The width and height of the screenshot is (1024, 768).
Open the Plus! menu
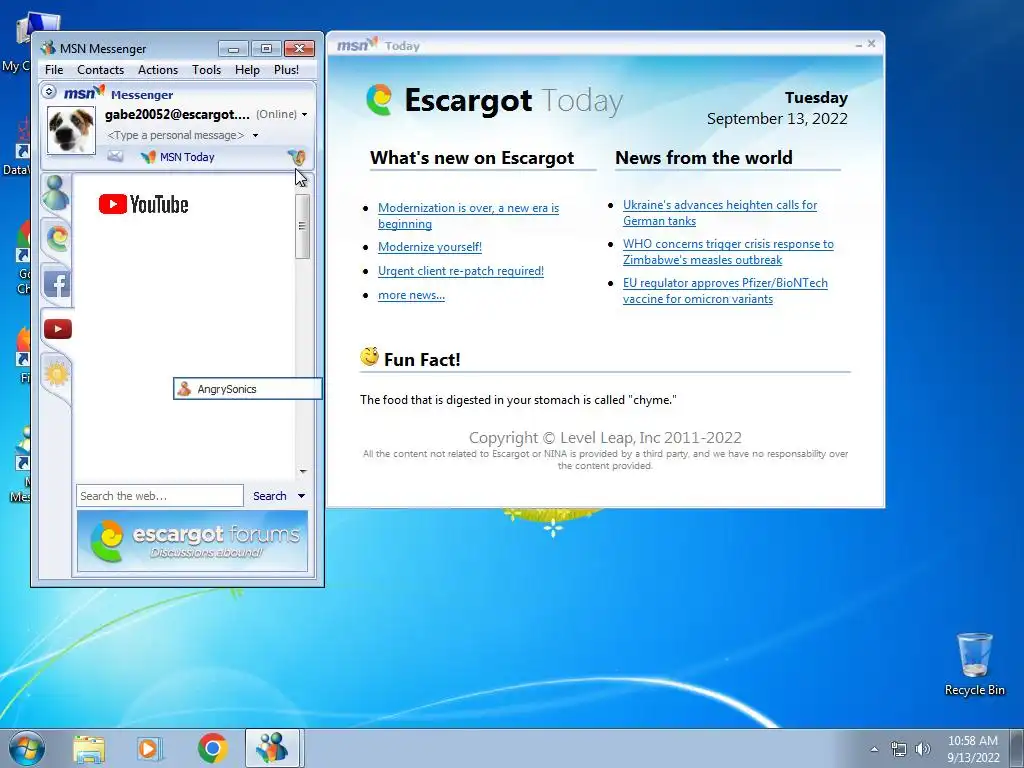pos(286,70)
